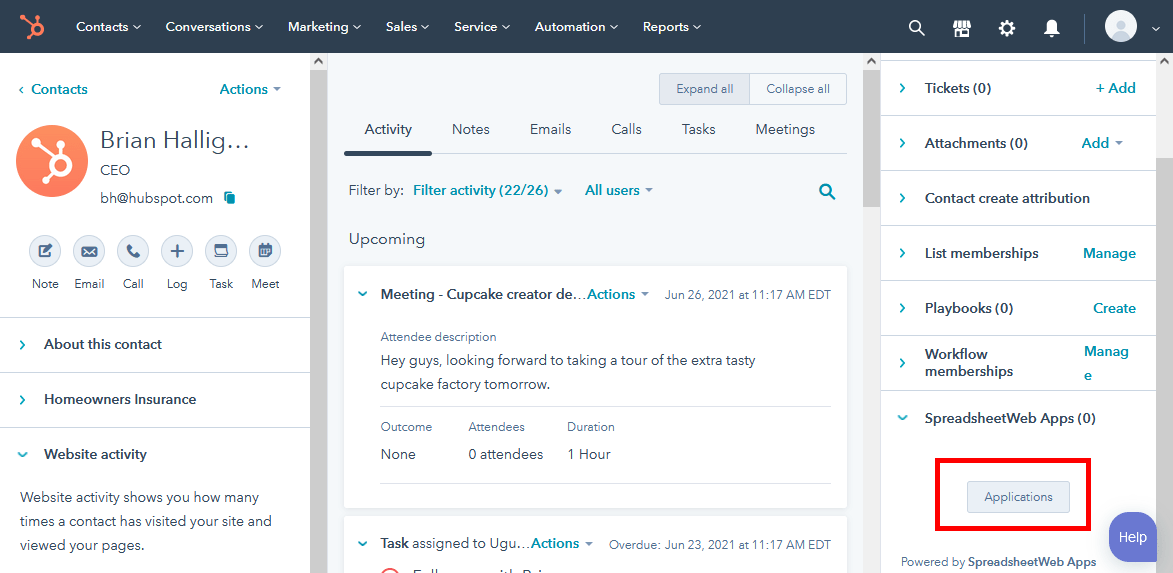
Task: Expand the Workflow memberships section
Action: point(903,363)
